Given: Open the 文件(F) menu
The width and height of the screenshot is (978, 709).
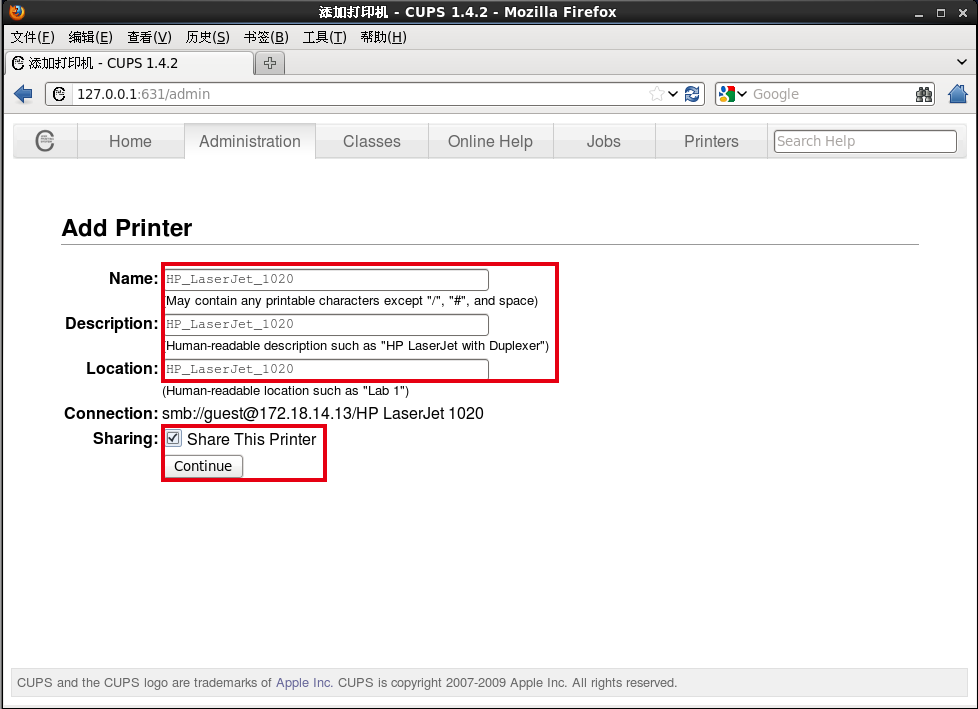Looking at the screenshot, I should coord(32,37).
